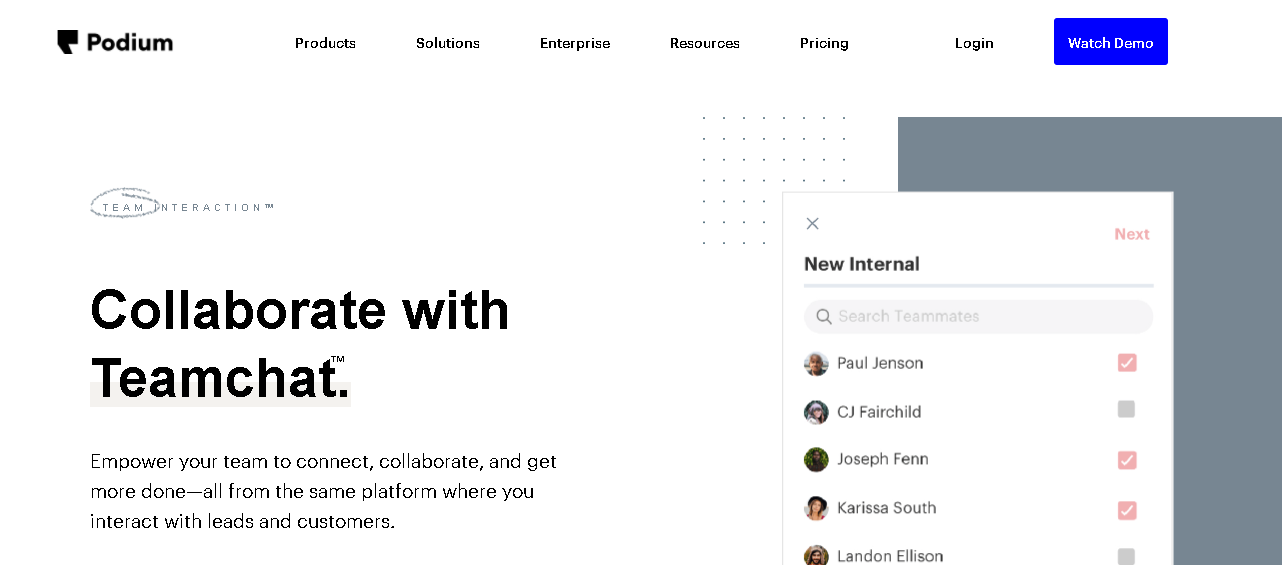Go to the Enterprise page
This screenshot has width=1282, height=565.
point(575,43)
